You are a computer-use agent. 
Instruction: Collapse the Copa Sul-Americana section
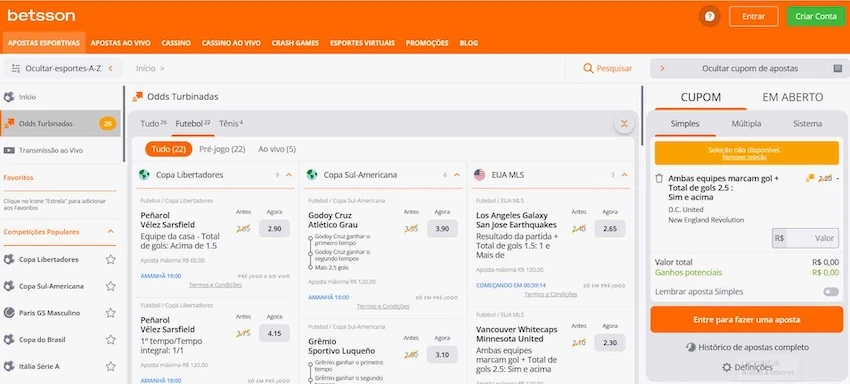coord(456,175)
